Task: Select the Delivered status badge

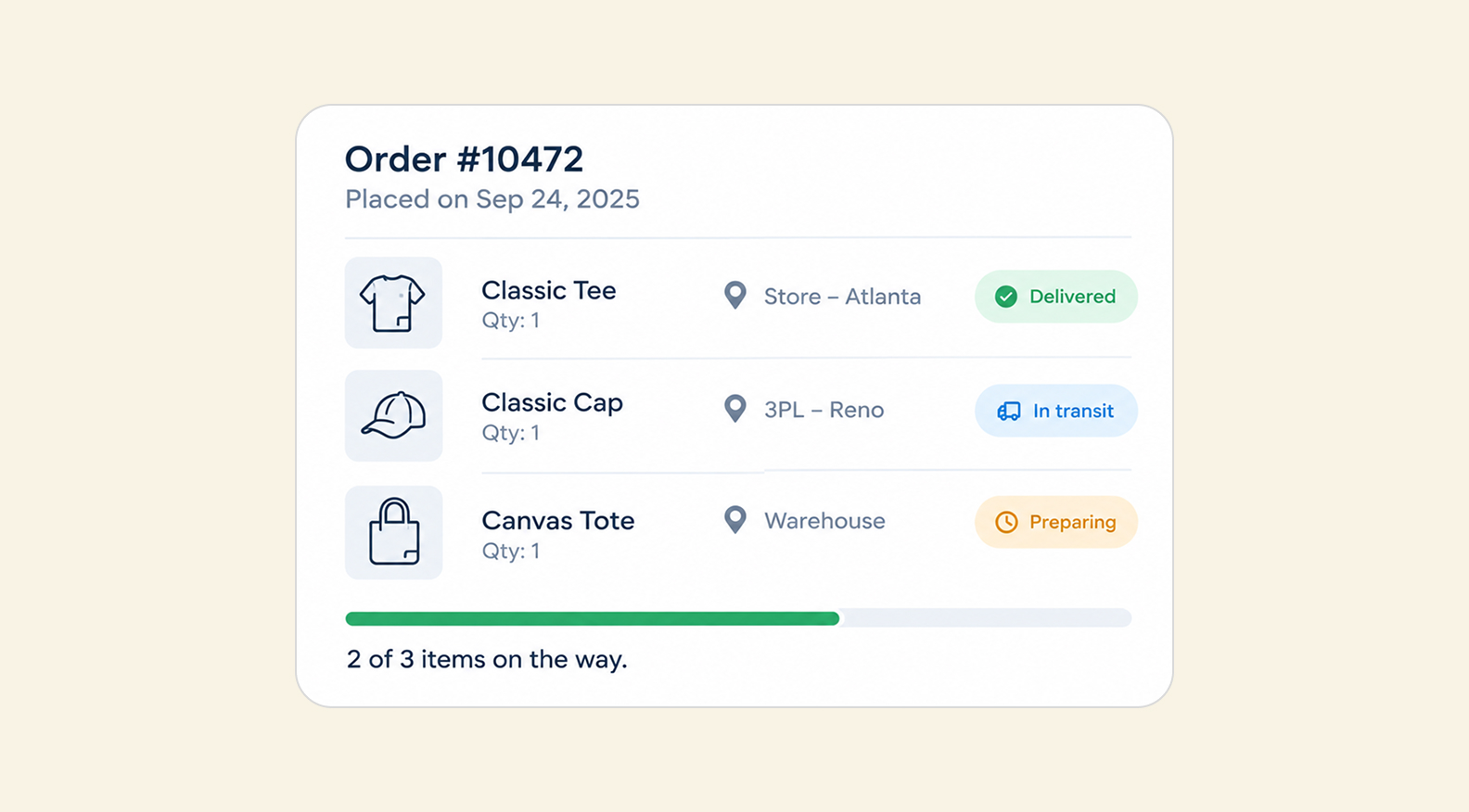Action: coord(1055,297)
